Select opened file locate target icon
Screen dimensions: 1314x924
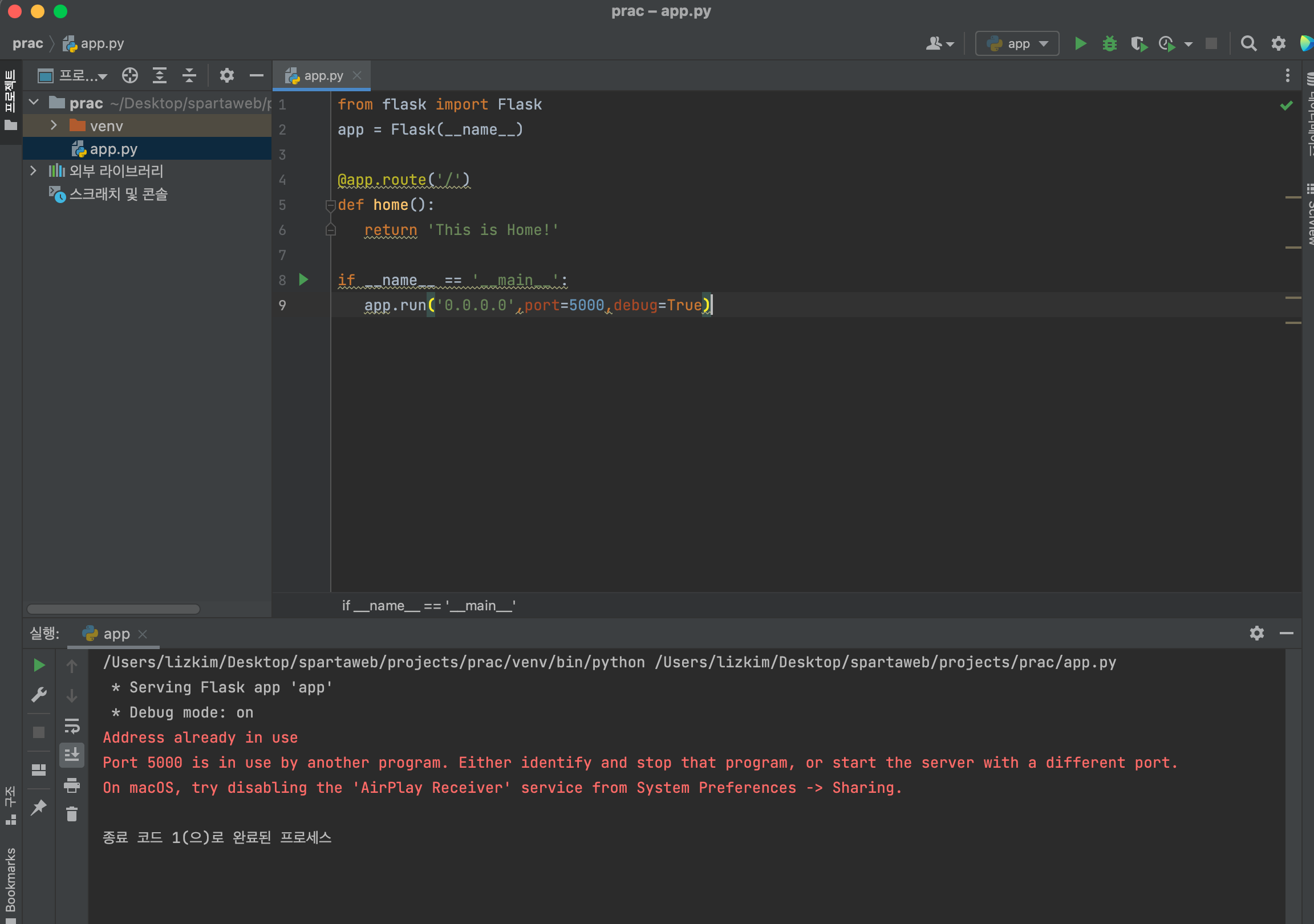coord(130,75)
